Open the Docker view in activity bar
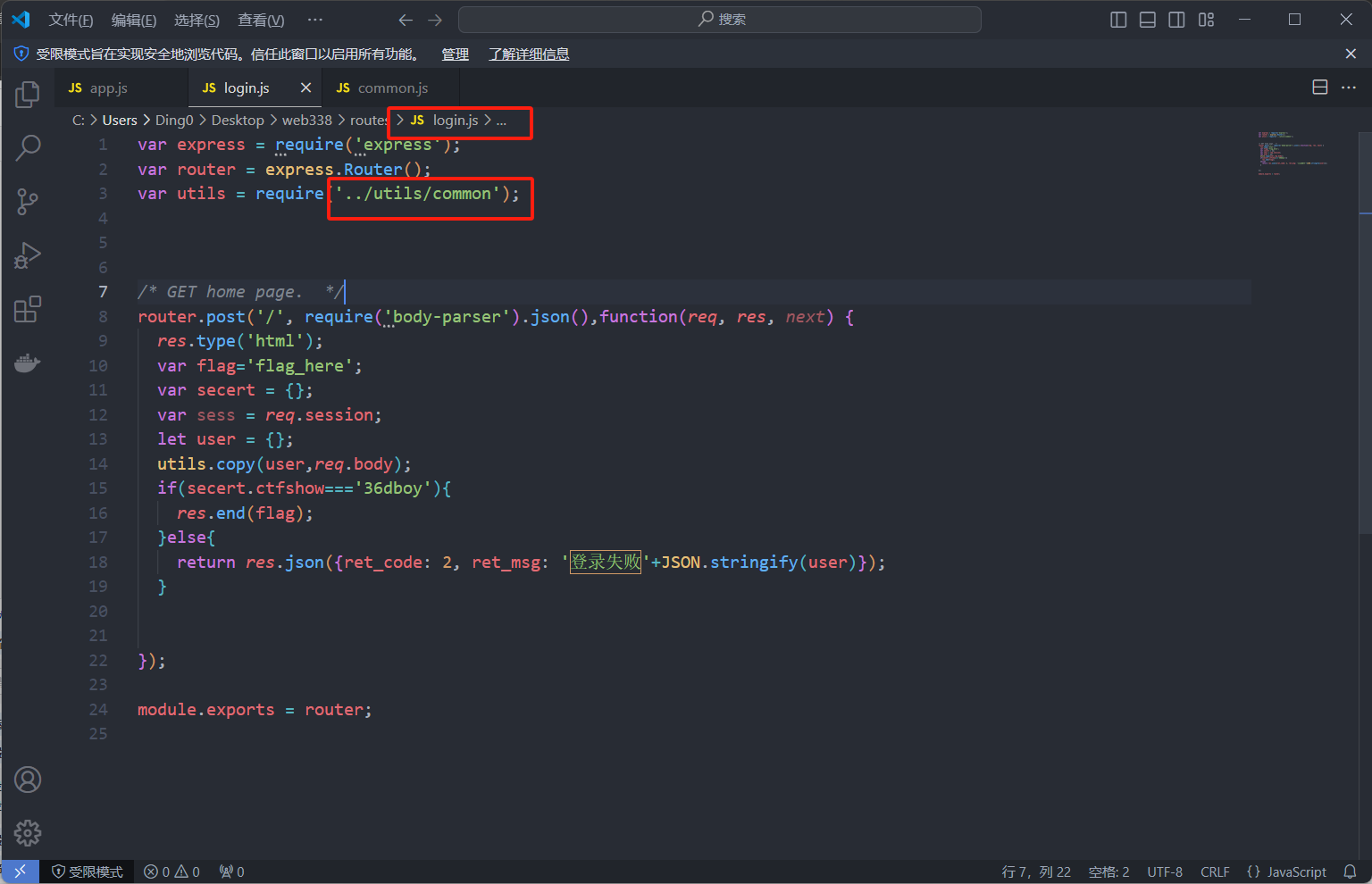The image size is (1372, 884). tap(28, 363)
